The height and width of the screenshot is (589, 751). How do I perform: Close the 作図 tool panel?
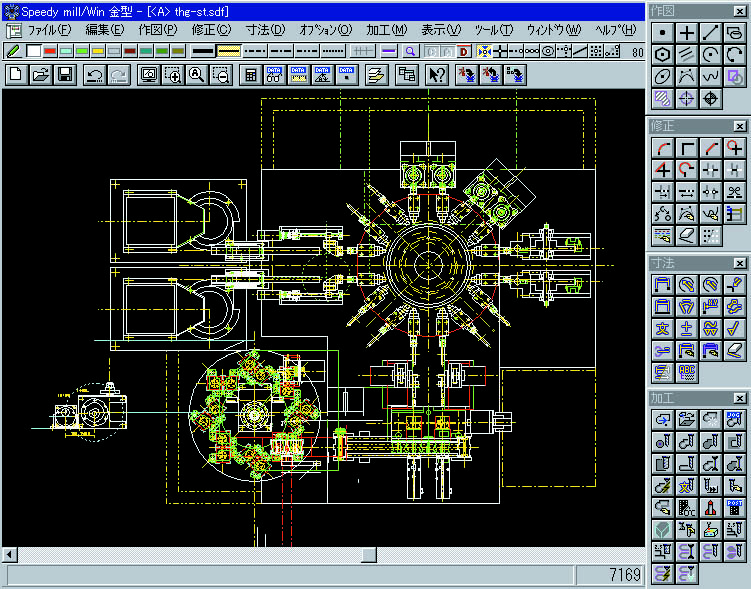point(740,10)
